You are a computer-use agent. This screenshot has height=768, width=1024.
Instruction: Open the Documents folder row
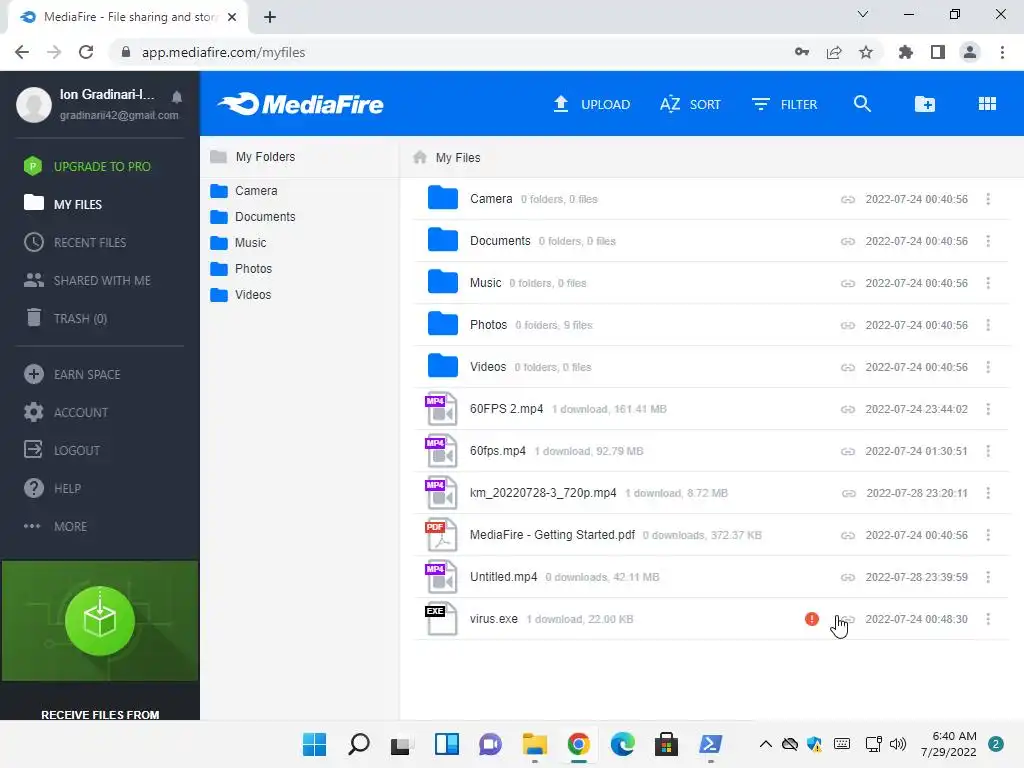click(x=711, y=241)
